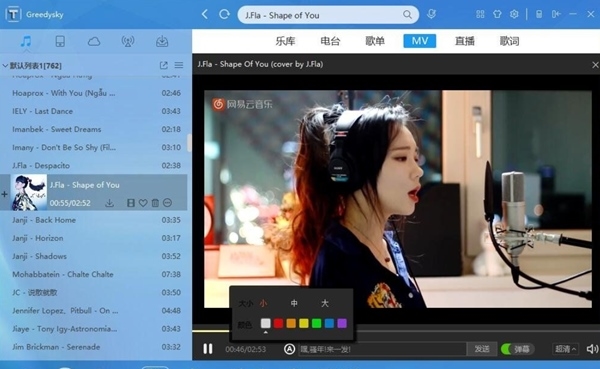The image size is (600, 369).
Task: Switch to the 歌词 tab
Action: 509,41
